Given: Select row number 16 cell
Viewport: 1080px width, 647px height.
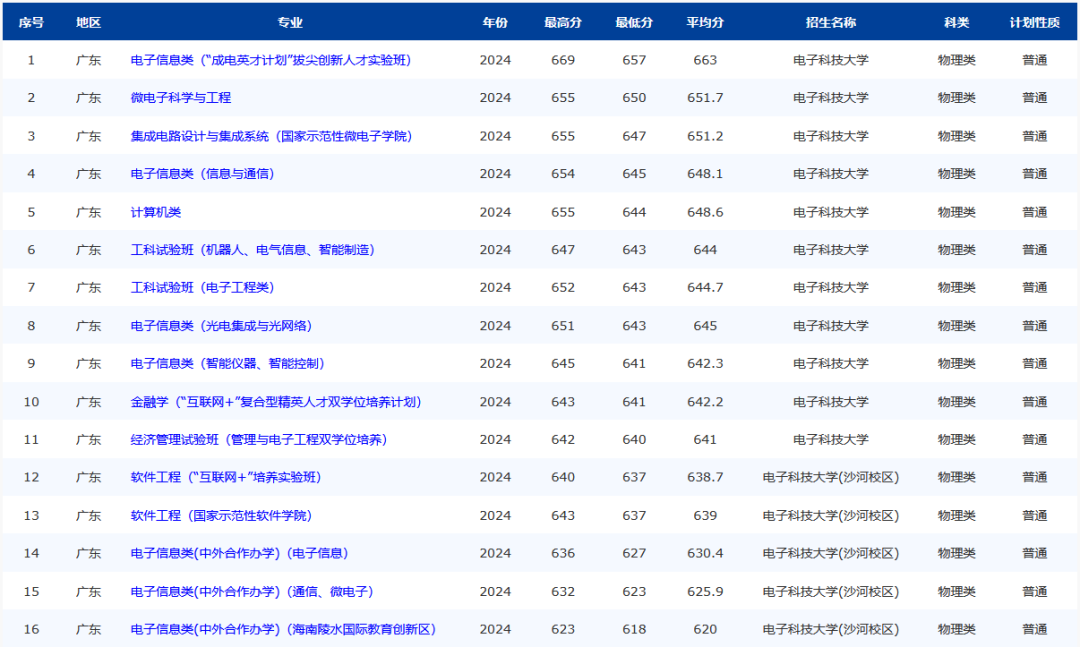Looking at the screenshot, I should click(31, 629).
